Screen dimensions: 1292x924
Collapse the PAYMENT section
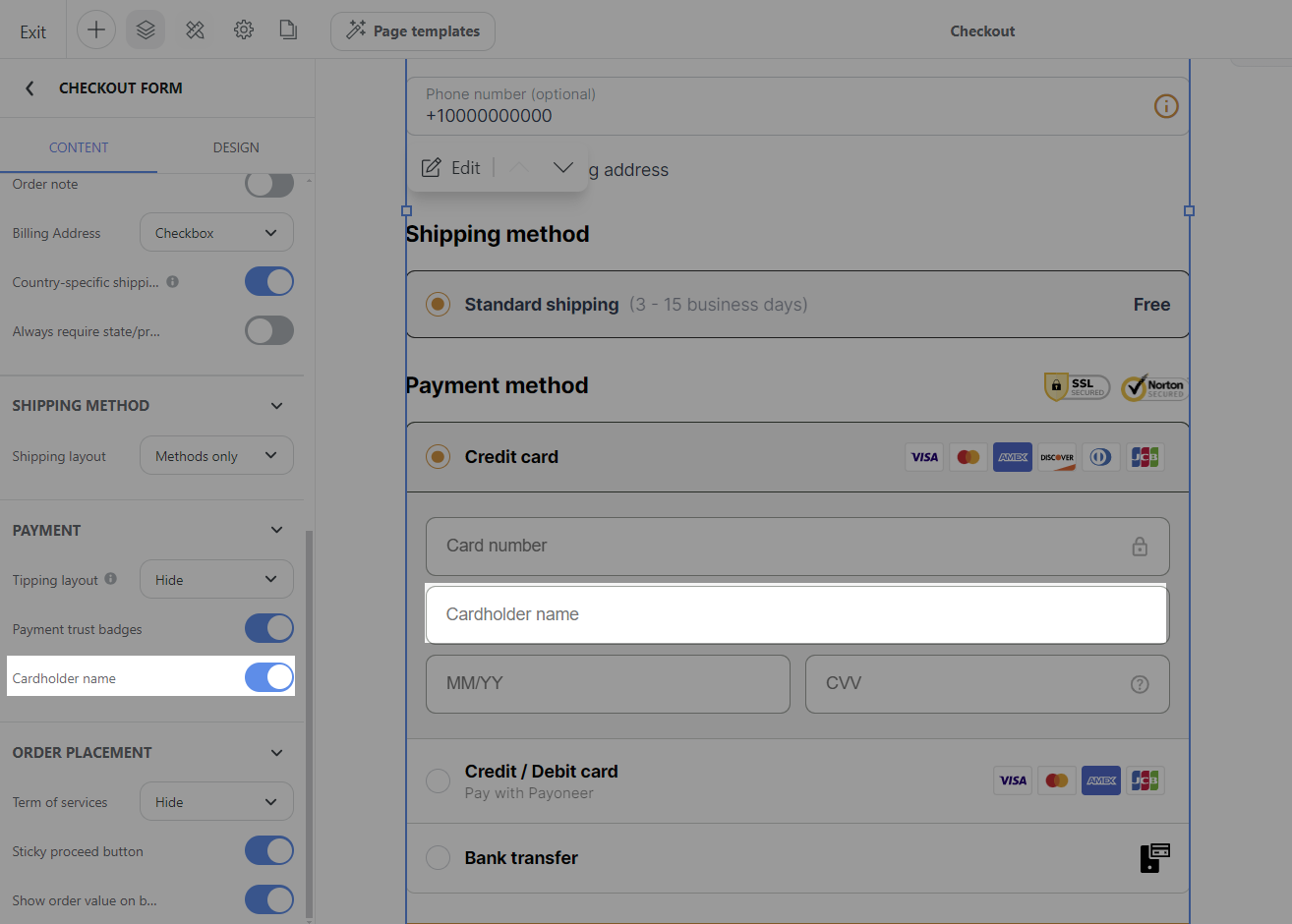276,531
